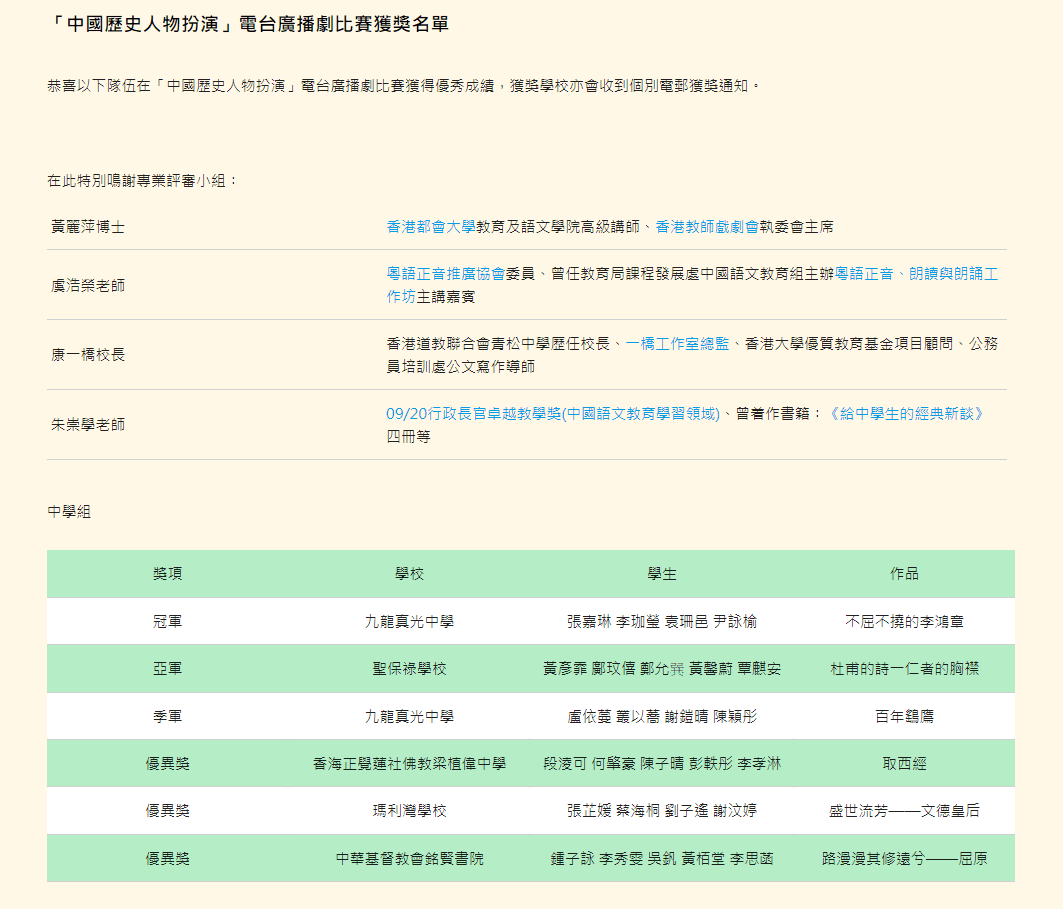Select the 學生 column header

click(x=661, y=574)
